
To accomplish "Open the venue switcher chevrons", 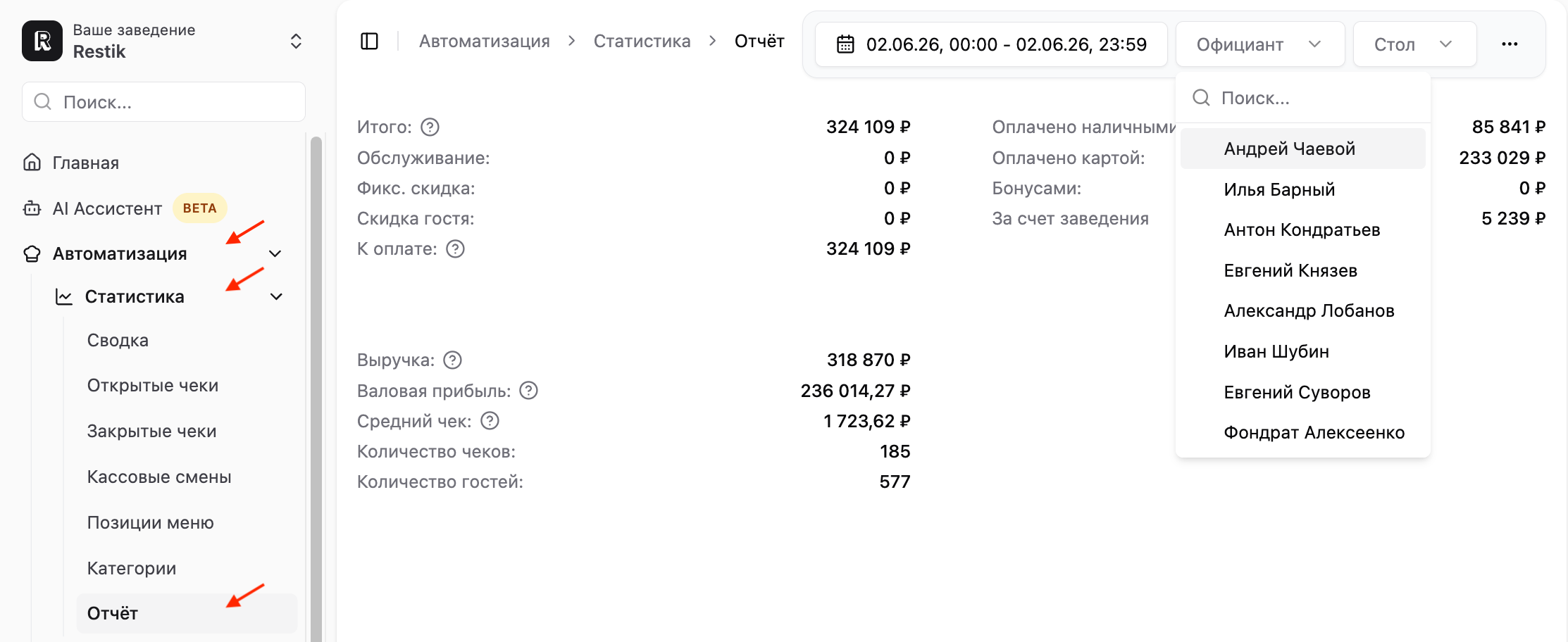I will [296, 41].
